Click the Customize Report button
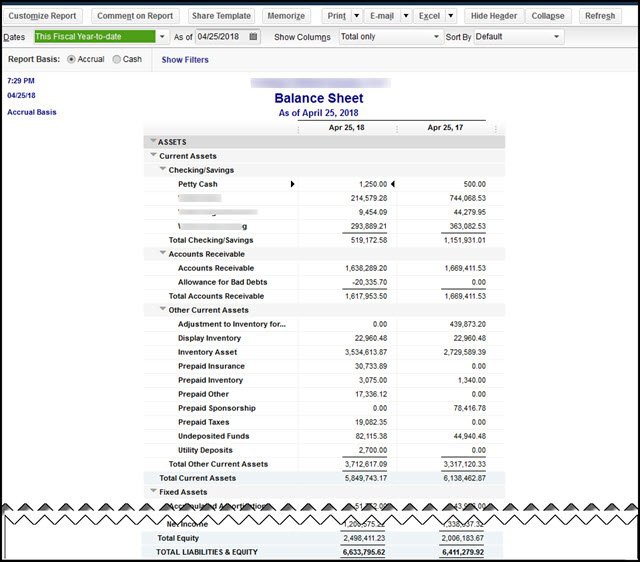 coord(44,16)
